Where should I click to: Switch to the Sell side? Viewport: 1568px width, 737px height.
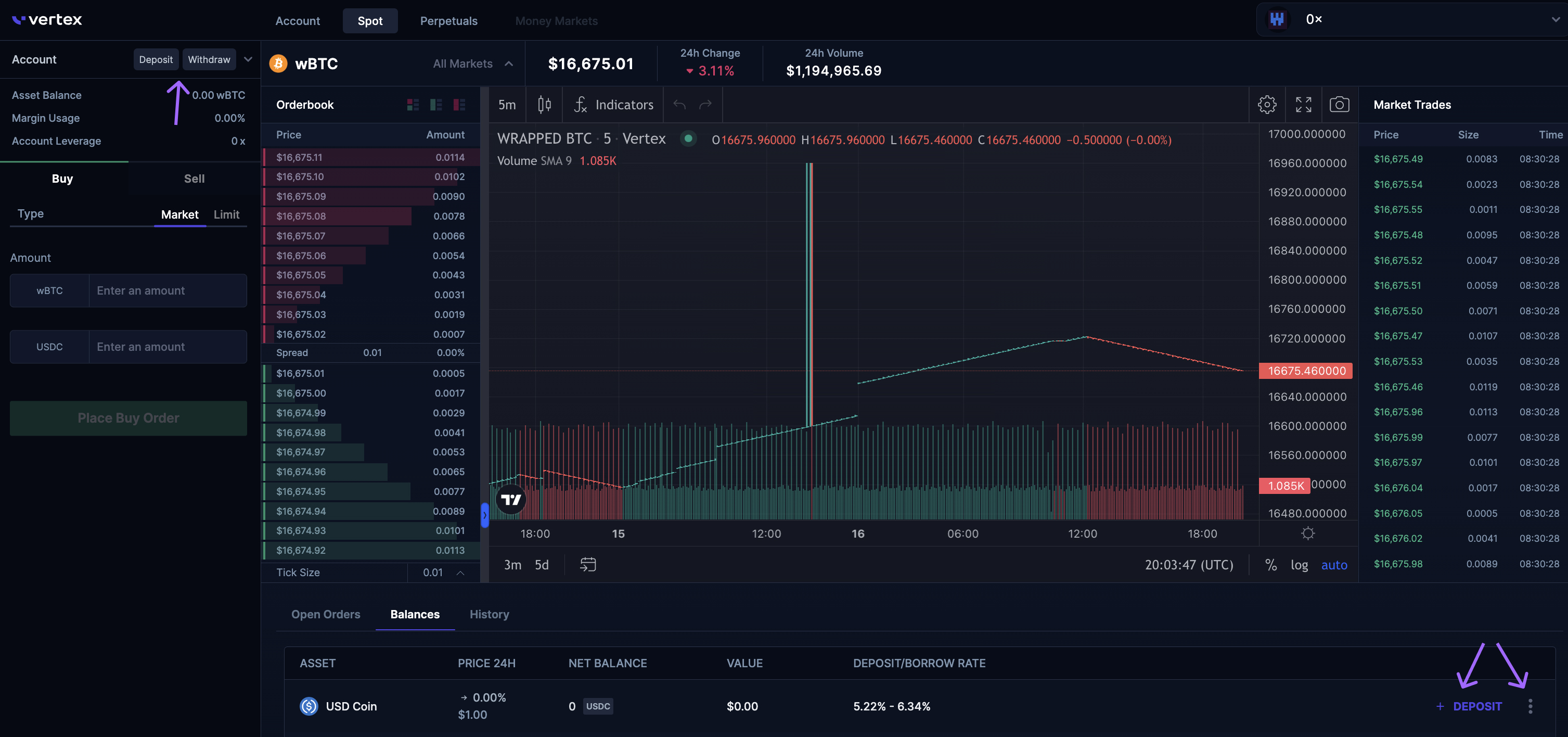tap(194, 179)
